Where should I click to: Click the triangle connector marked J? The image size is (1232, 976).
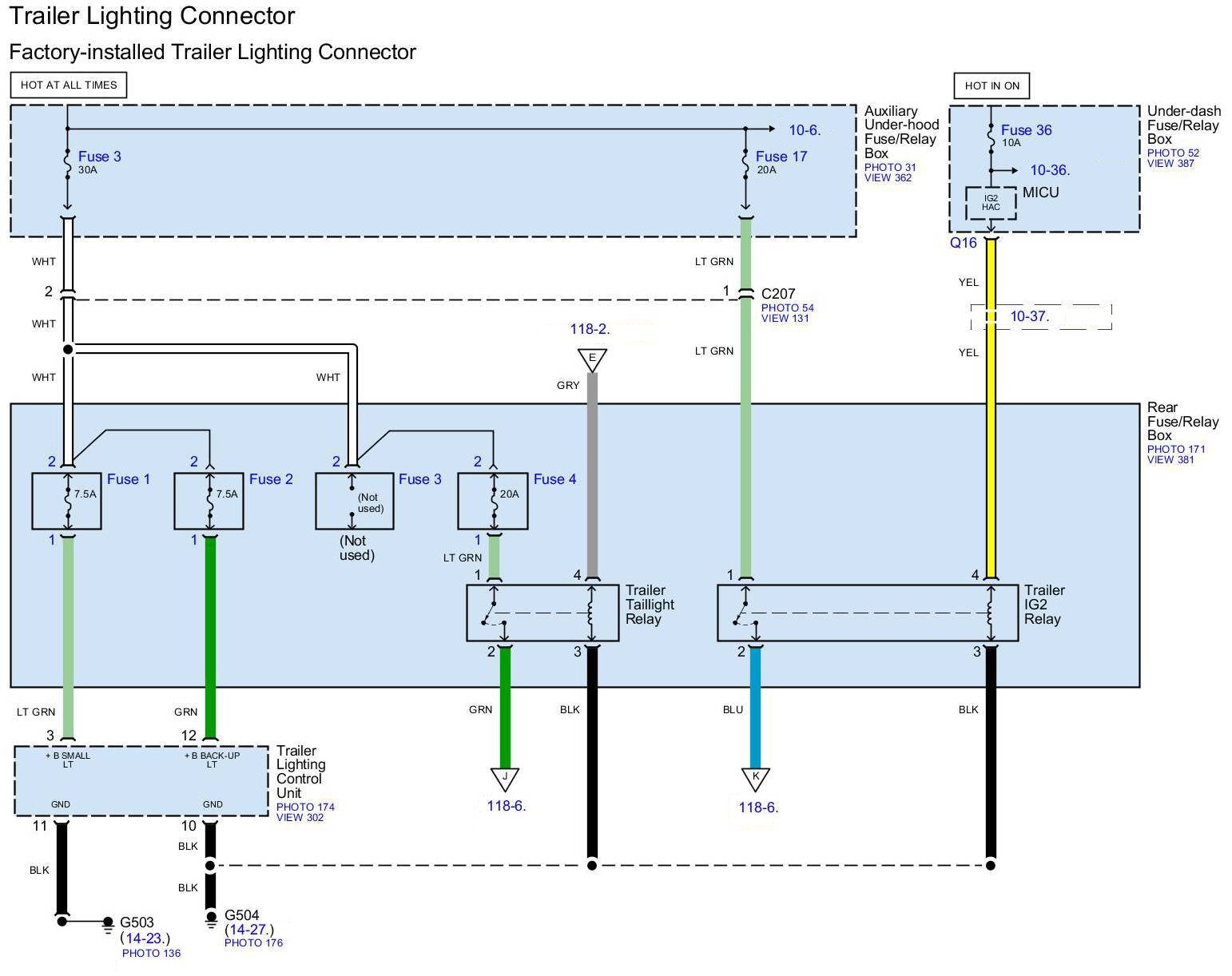pos(504,778)
